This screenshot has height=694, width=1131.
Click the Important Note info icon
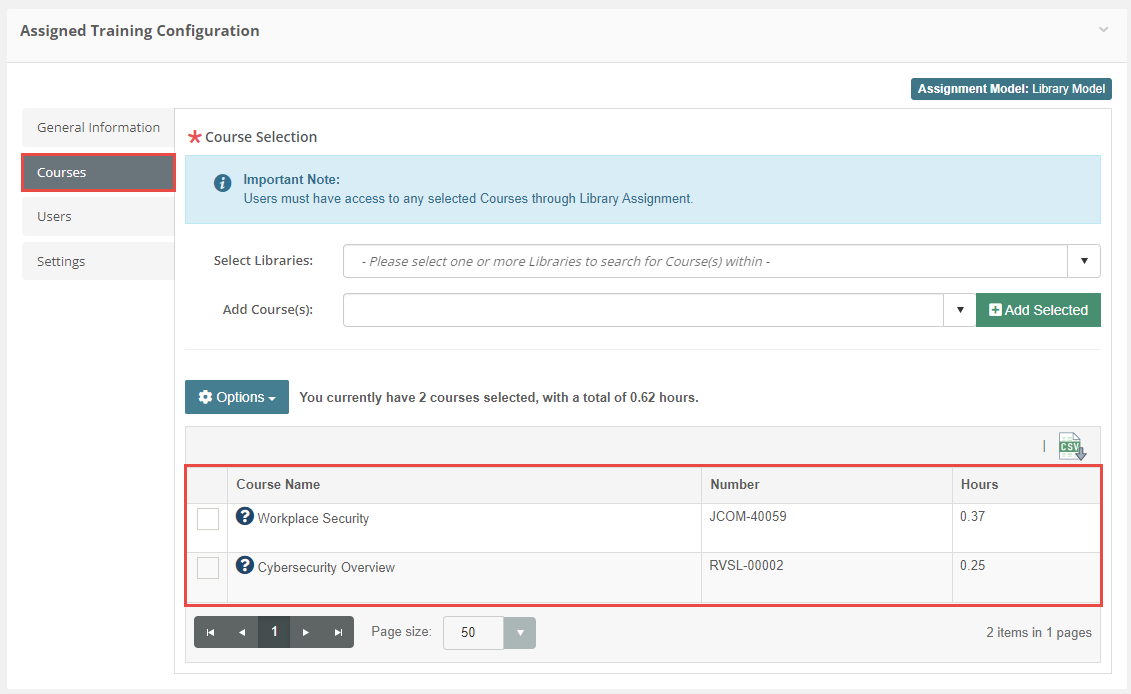(x=223, y=183)
